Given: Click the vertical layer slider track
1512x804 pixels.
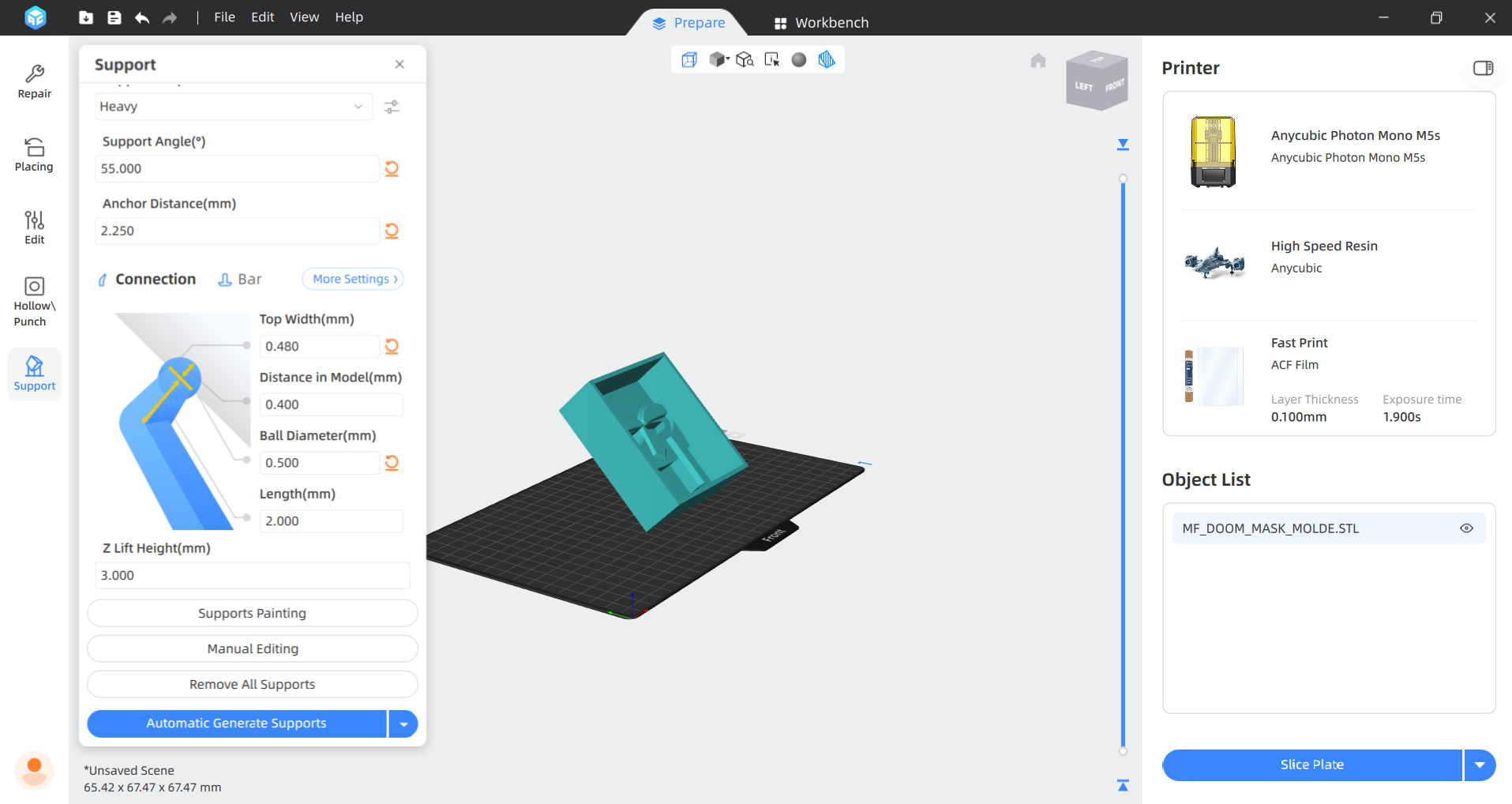Looking at the screenshot, I should pos(1124,464).
